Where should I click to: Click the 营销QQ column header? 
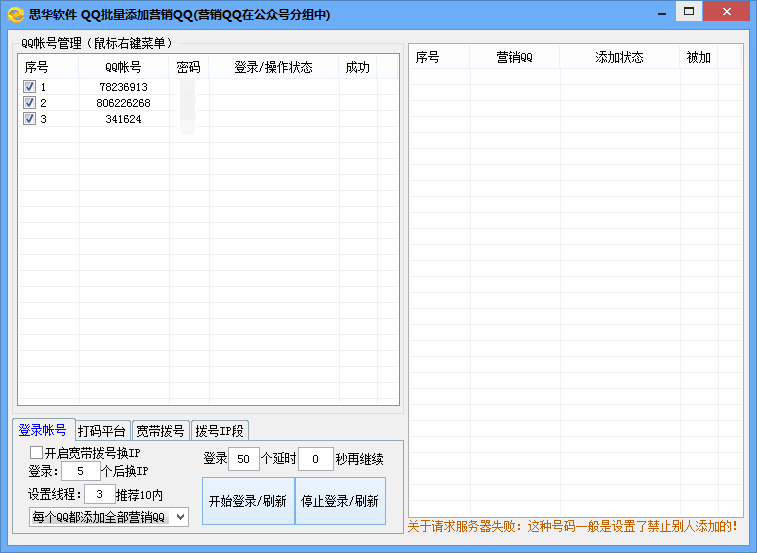coord(515,57)
